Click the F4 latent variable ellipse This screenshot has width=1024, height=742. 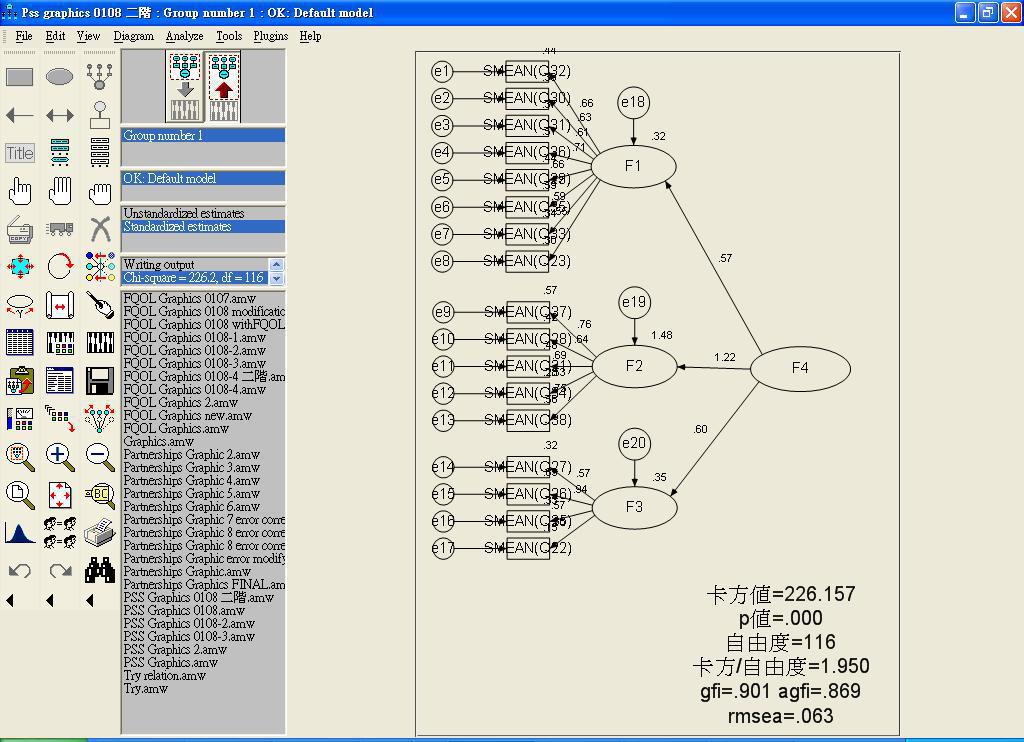point(800,368)
